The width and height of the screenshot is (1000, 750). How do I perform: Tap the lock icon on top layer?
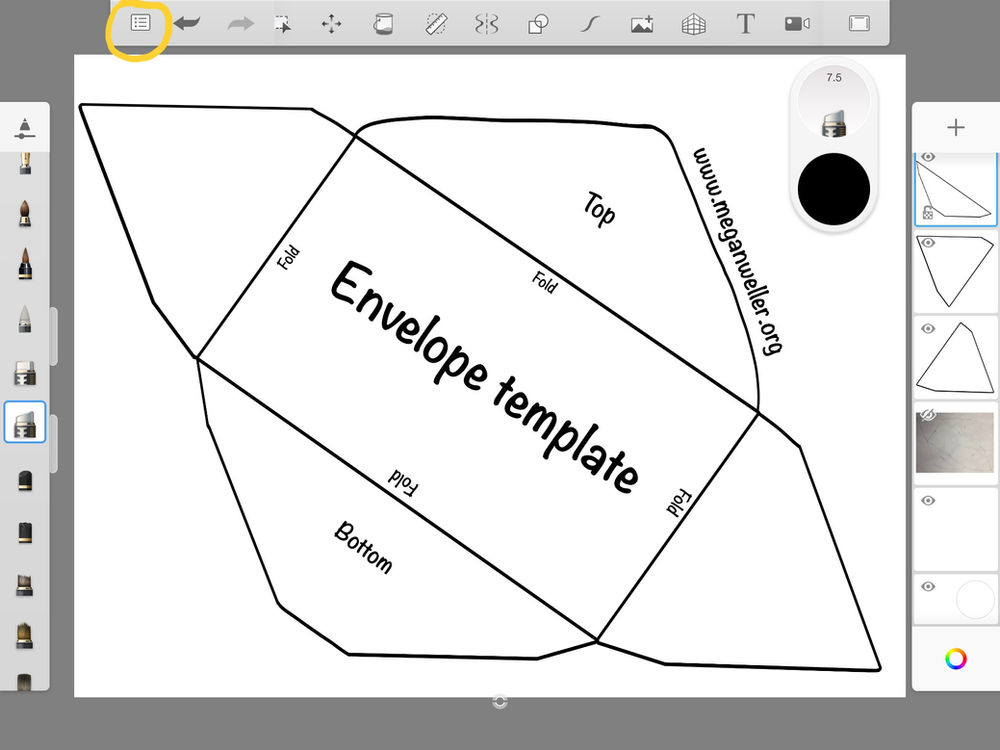click(x=928, y=212)
